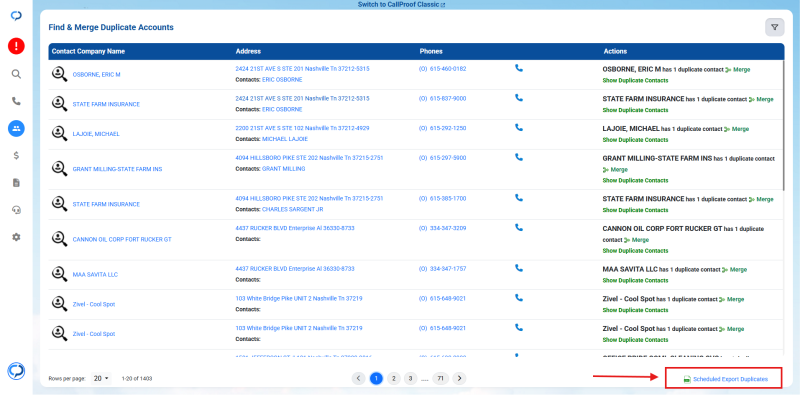
Task: Open MAA SAVITA LLC company name link
Action: (95, 275)
